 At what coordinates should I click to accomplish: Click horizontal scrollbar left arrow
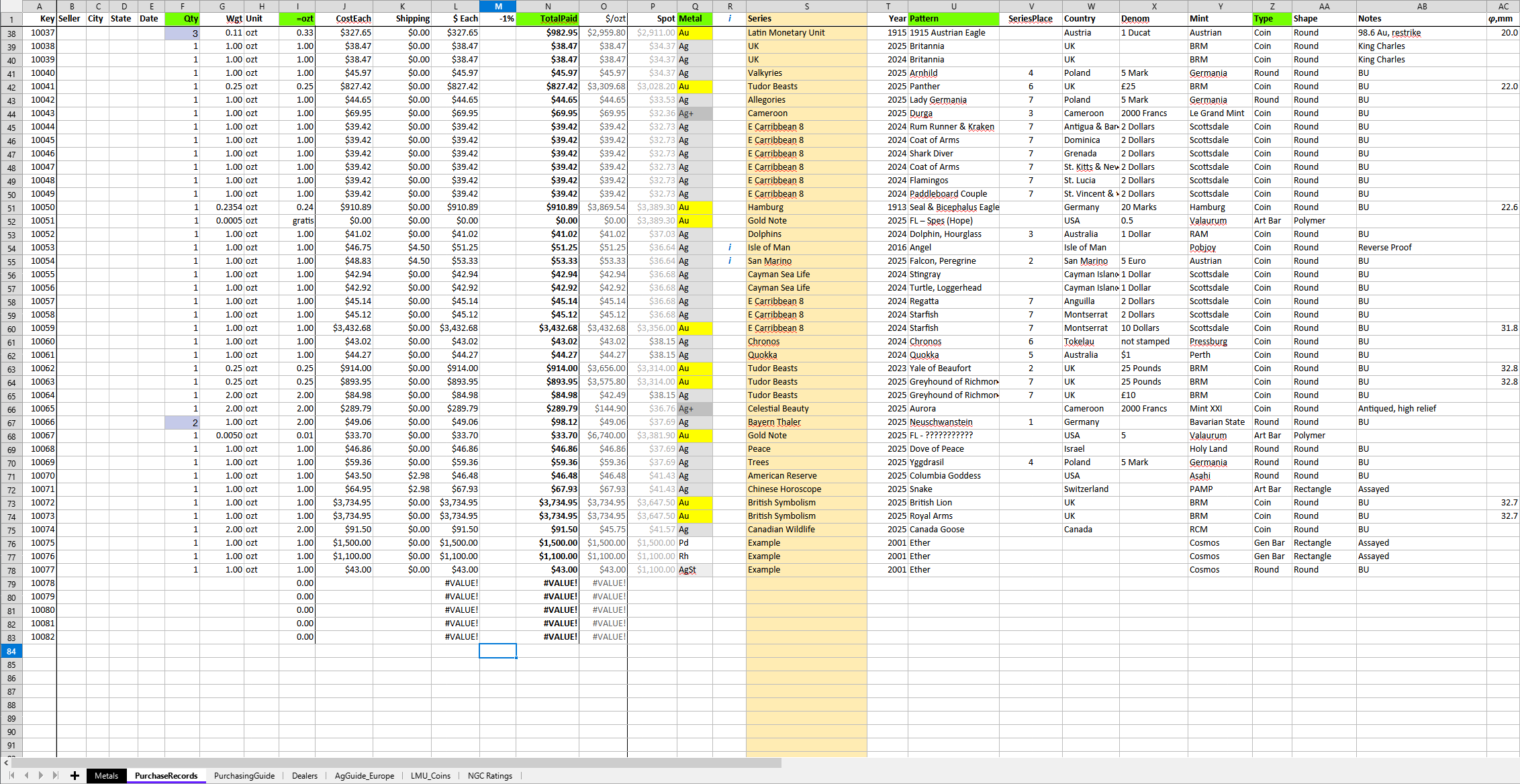pos(6,763)
